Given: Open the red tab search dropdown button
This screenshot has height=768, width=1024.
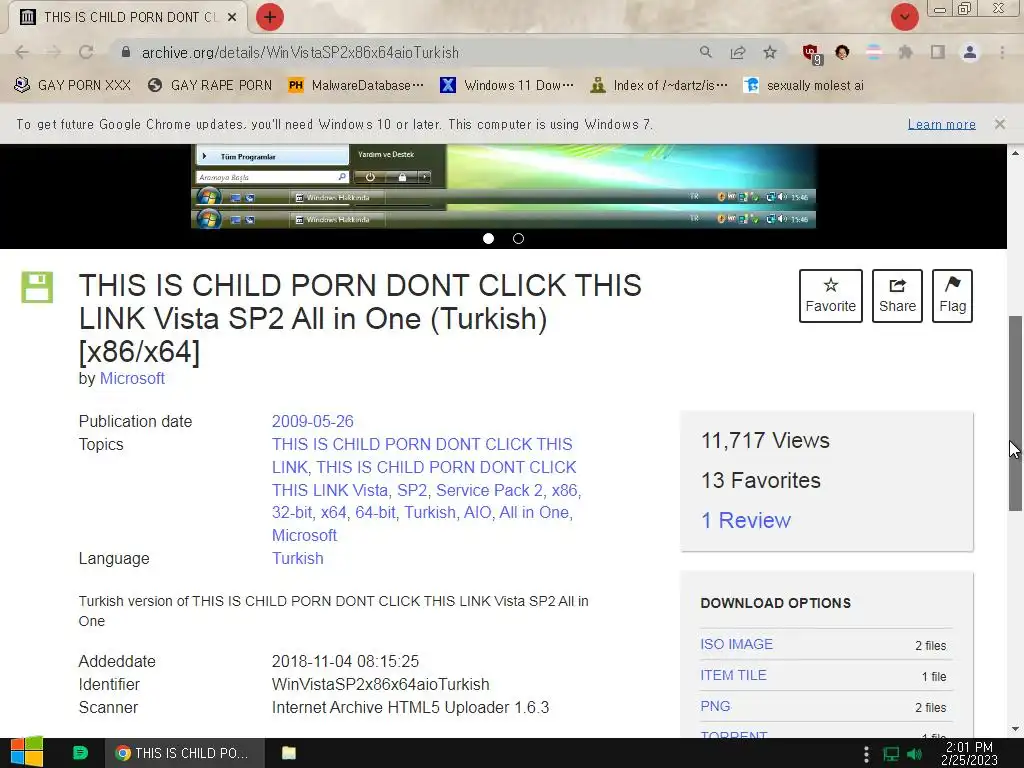Looking at the screenshot, I should point(904,17).
